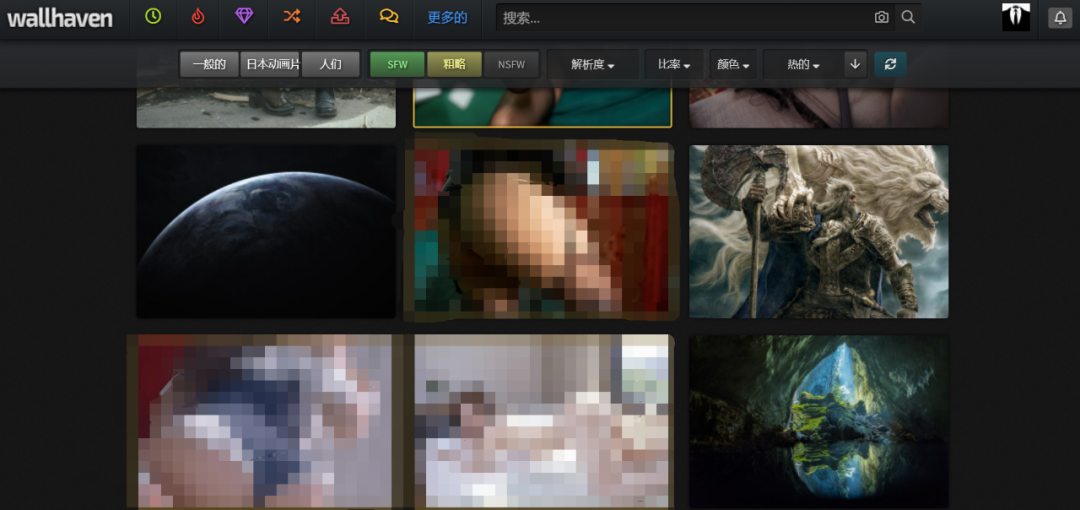Open the user avatar profile
The width and height of the screenshot is (1080, 510).
tap(1015, 17)
